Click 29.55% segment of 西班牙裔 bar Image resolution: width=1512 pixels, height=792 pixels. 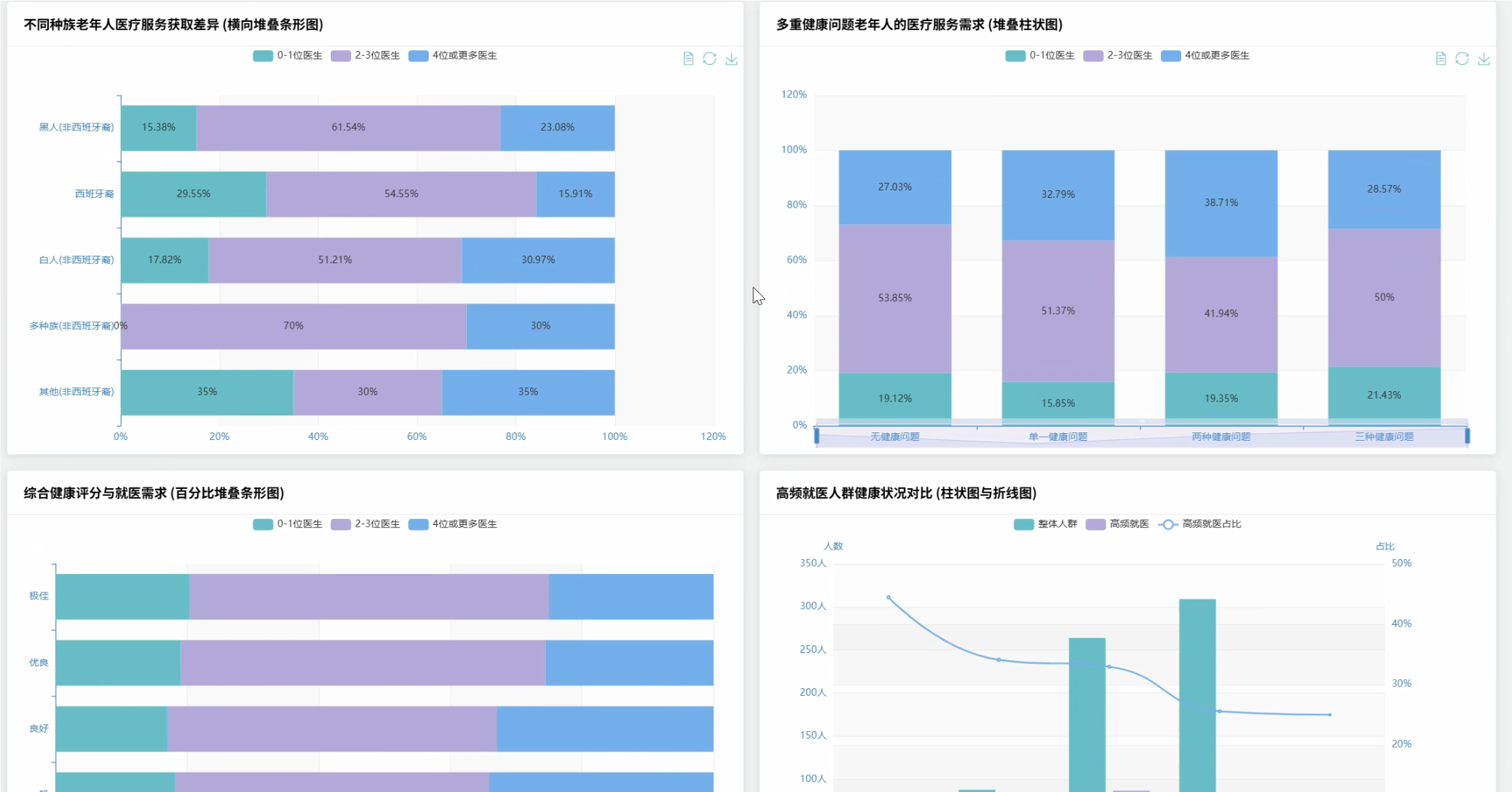click(x=193, y=194)
